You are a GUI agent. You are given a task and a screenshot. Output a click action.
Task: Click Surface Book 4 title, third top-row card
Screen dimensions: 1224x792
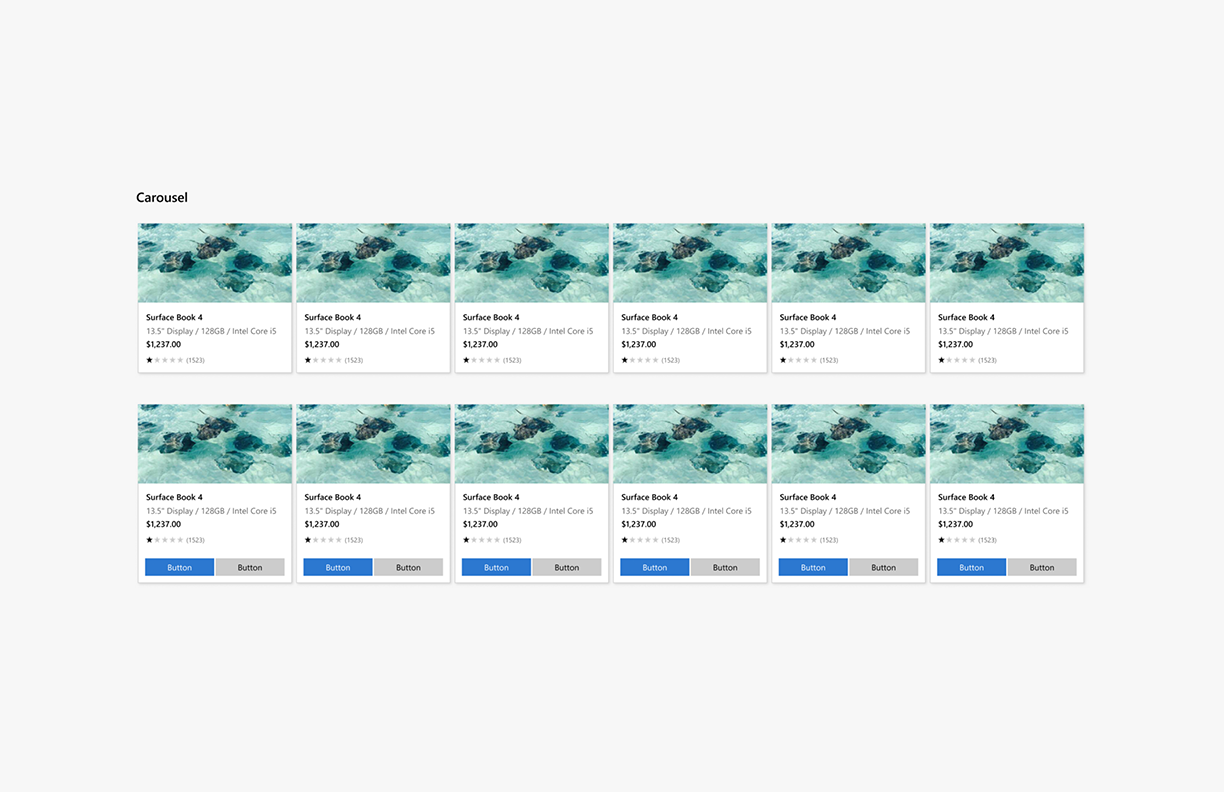(491, 317)
